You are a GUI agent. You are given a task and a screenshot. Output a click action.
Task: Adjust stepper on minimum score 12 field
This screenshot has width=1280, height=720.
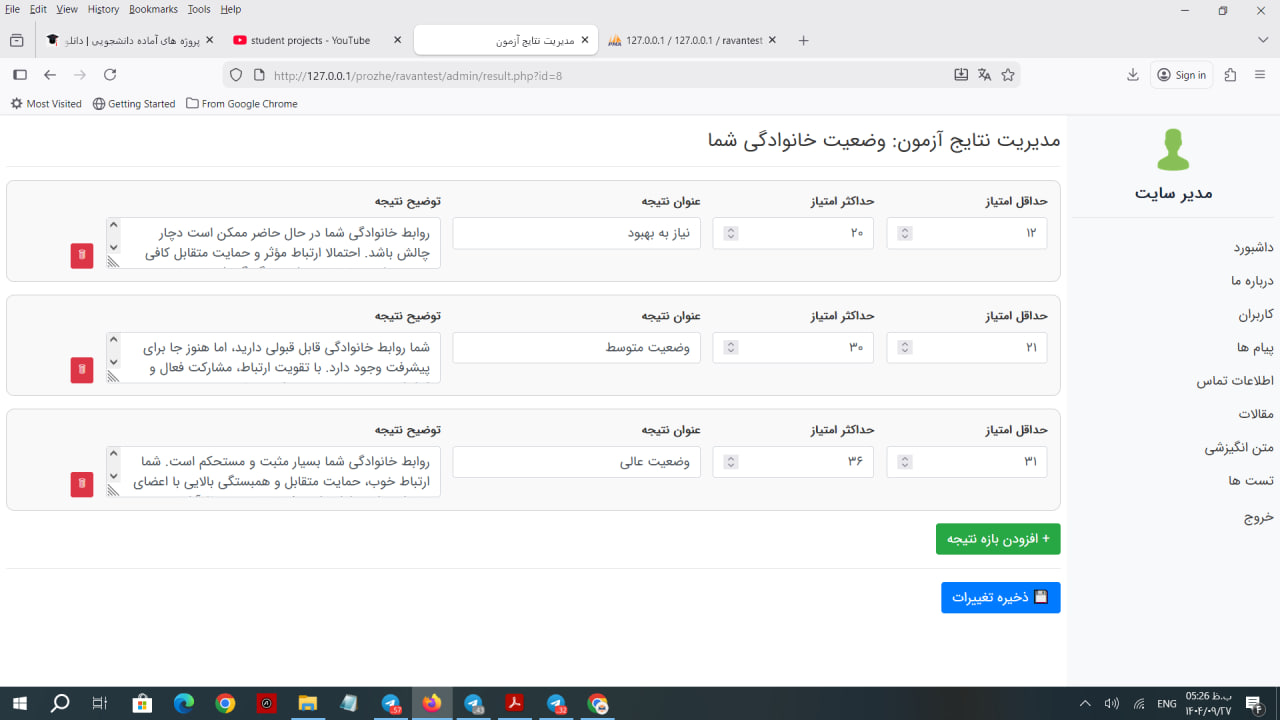coord(904,233)
